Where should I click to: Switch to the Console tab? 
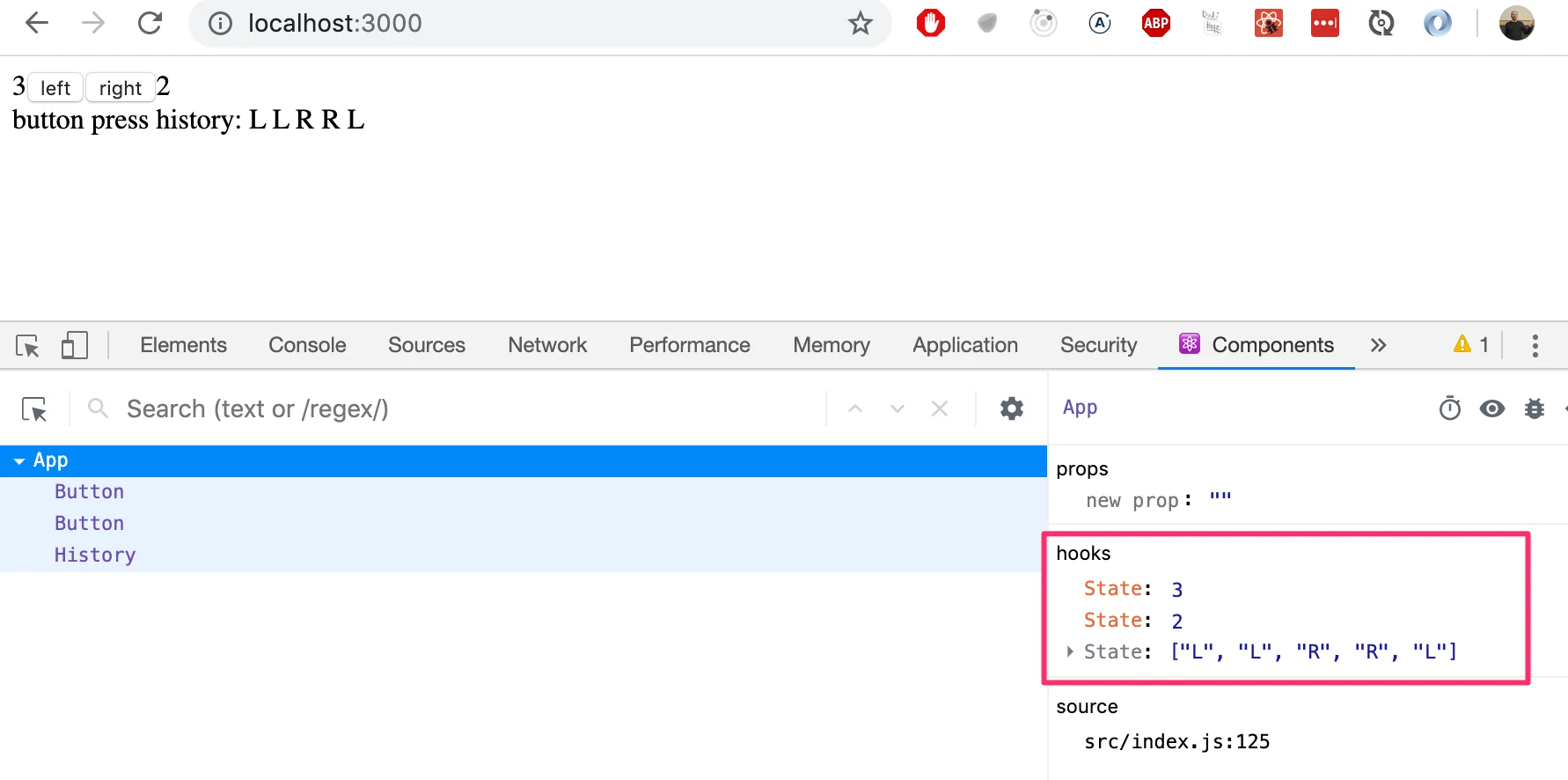tap(307, 345)
